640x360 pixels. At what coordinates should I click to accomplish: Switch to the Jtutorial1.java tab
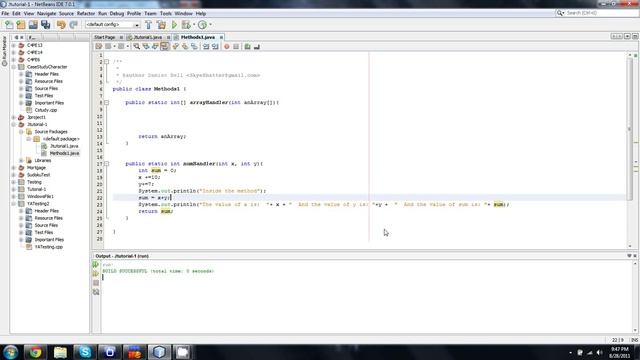click(x=148, y=37)
